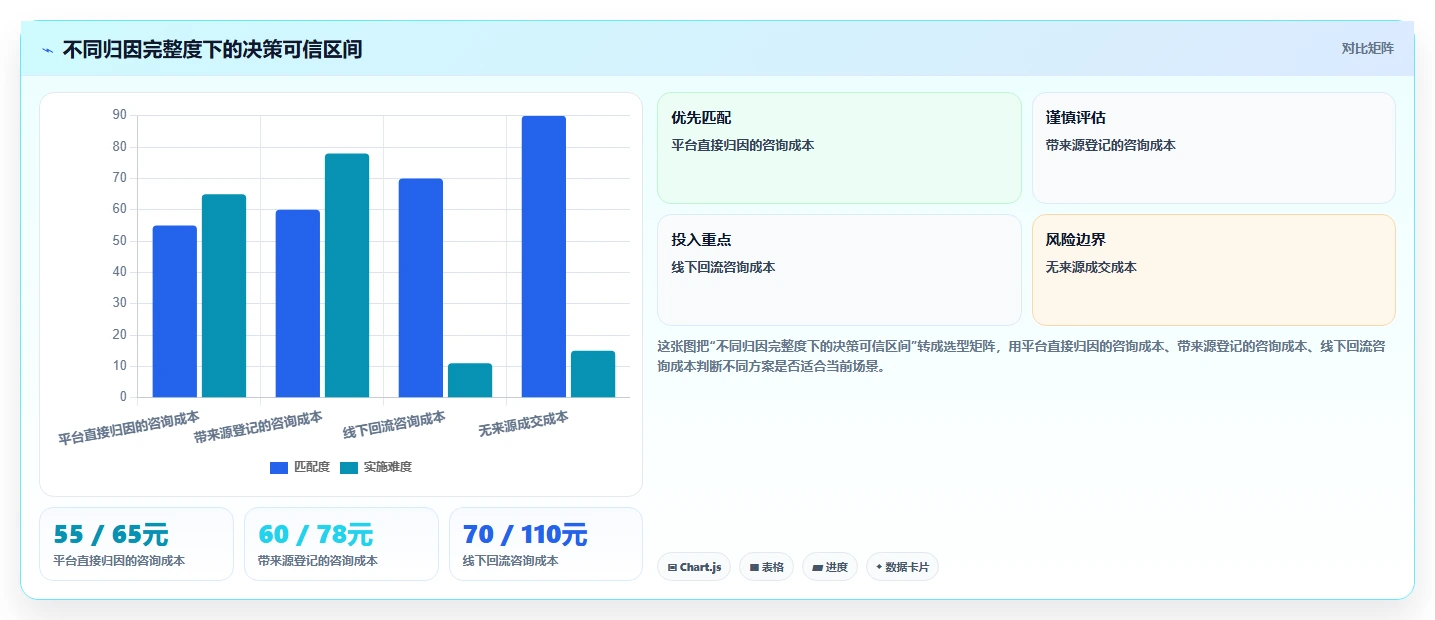Screen dimensions: 1435x620
Task: Open the 风险边界 card
Action: pos(1213,270)
